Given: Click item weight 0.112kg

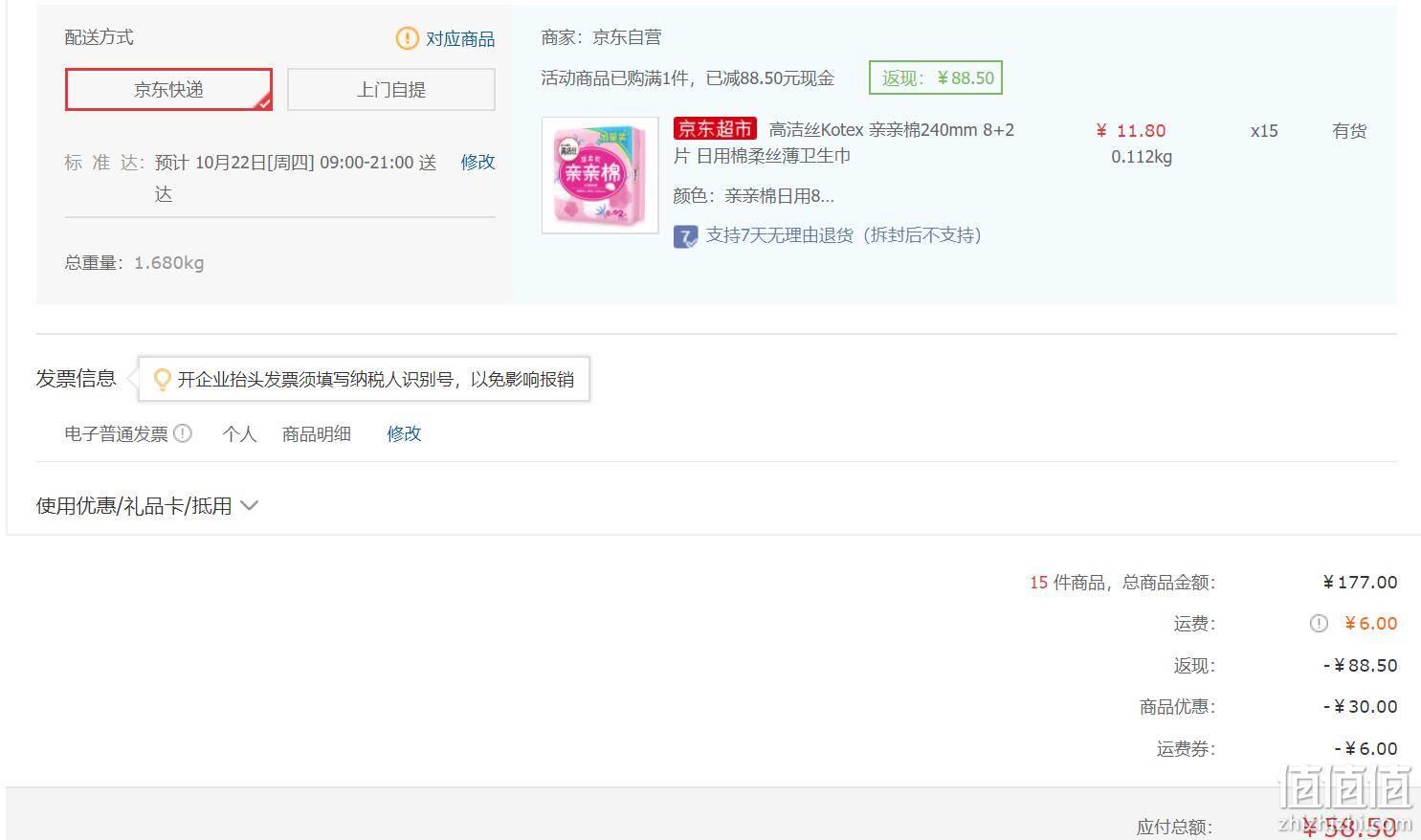Looking at the screenshot, I should coord(1142,157).
